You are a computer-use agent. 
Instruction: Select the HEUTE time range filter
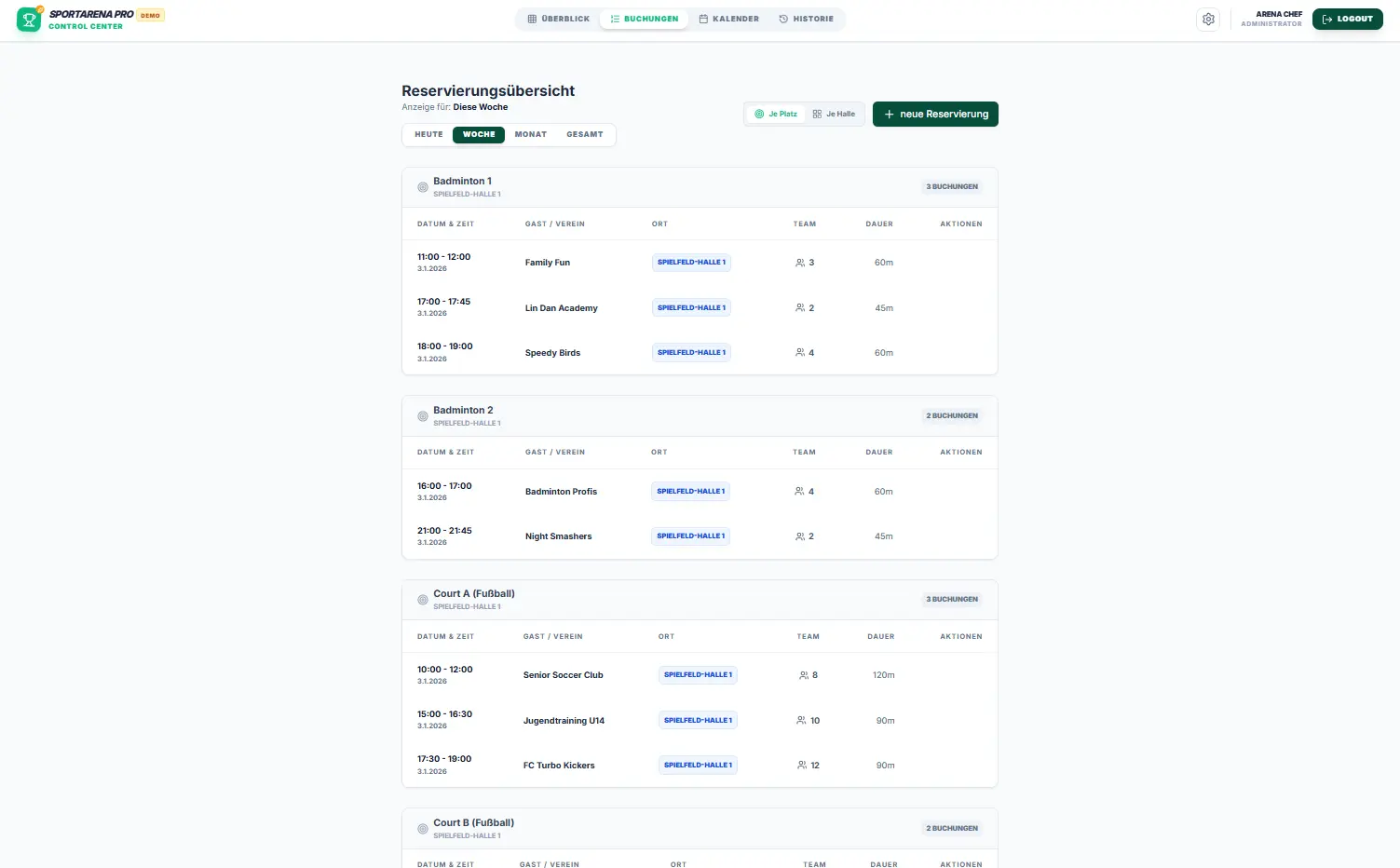coord(428,135)
